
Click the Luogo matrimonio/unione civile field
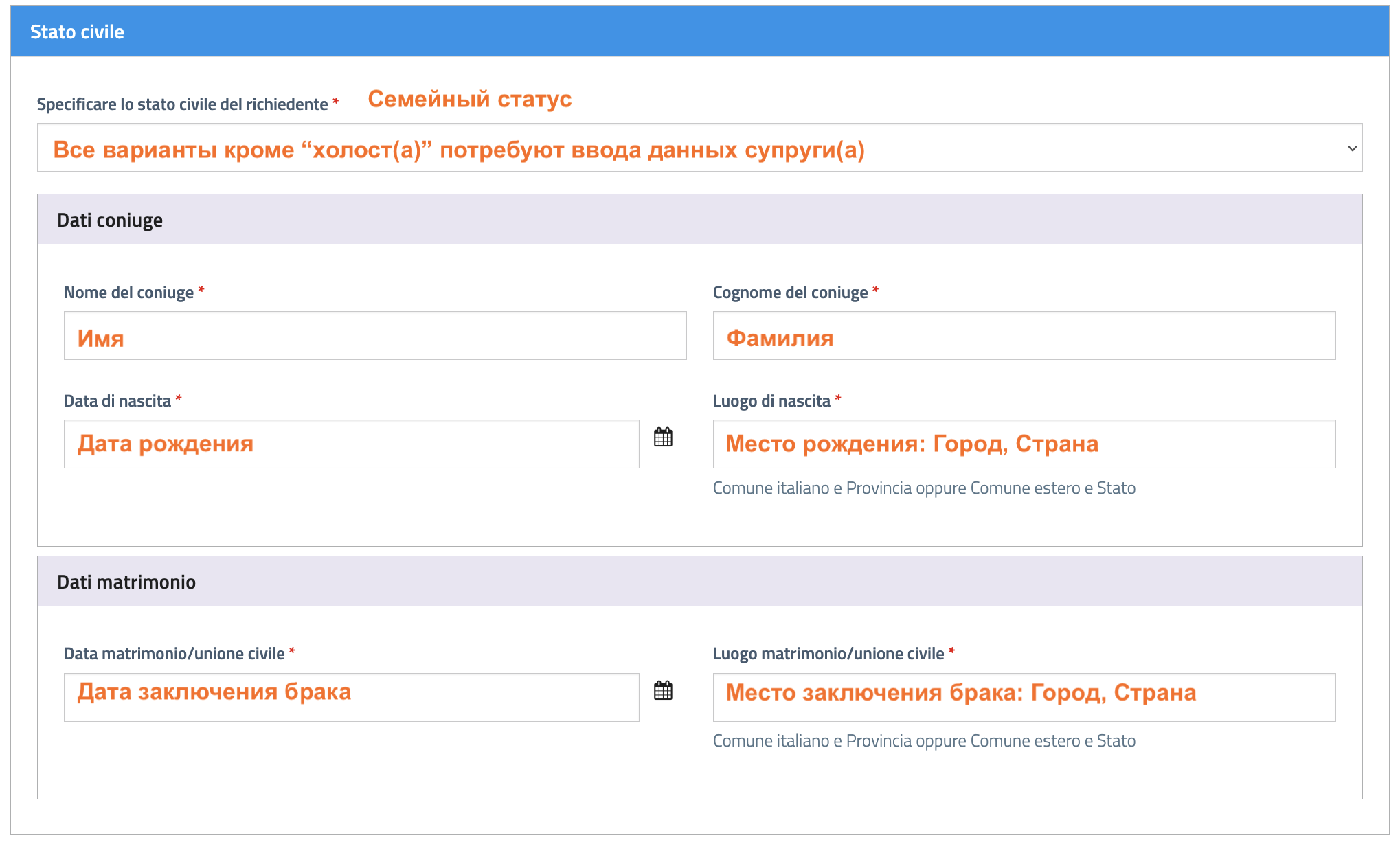tap(1024, 697)
